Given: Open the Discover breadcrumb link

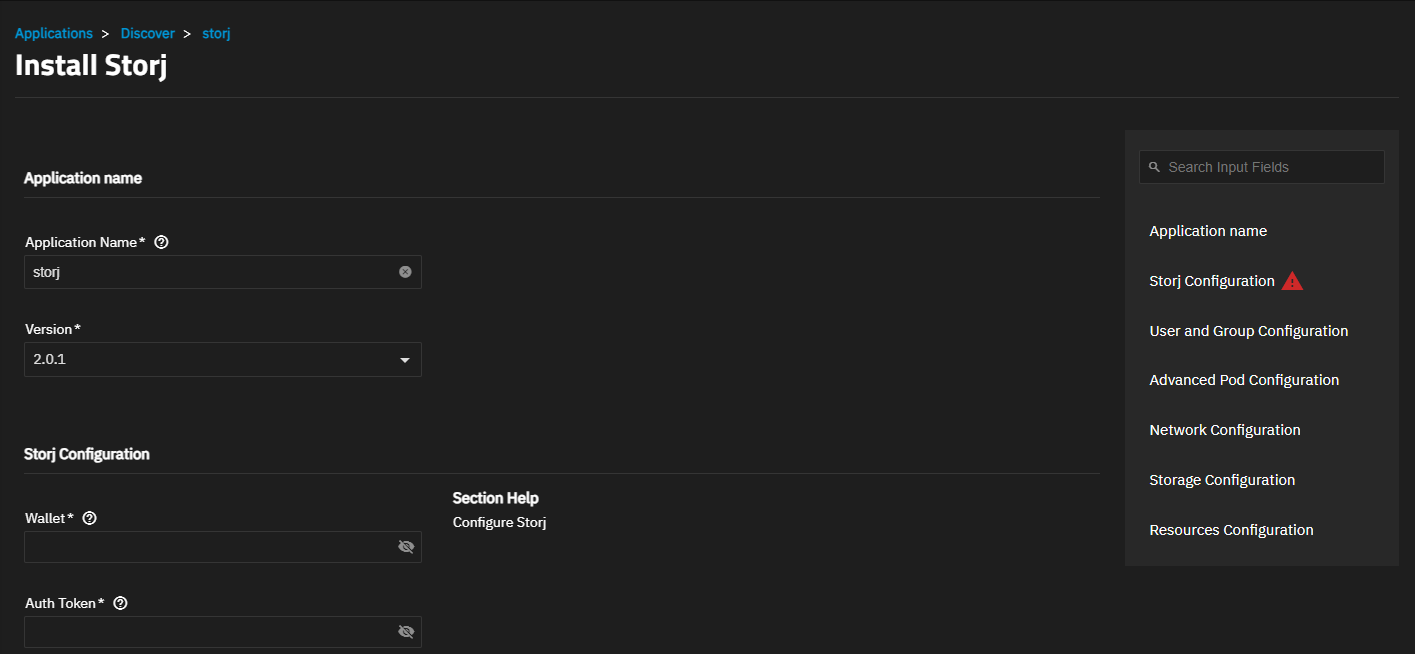Looking at the screenshot, I should tap(148, 34).
